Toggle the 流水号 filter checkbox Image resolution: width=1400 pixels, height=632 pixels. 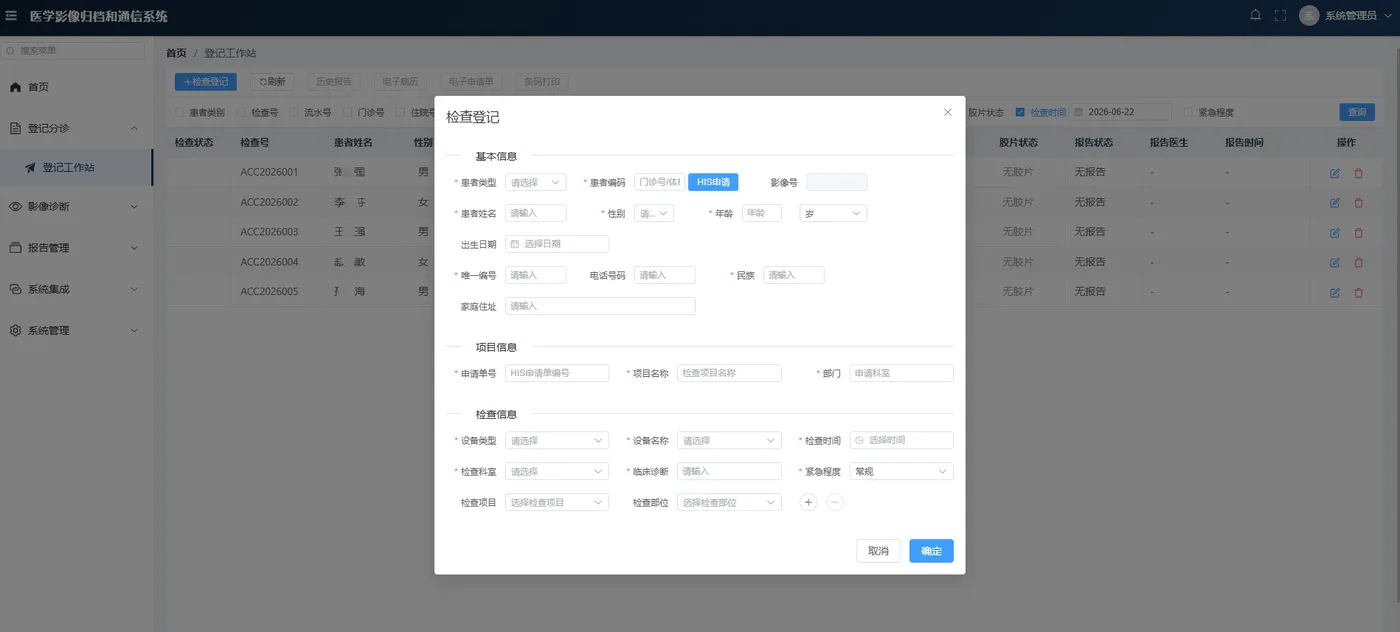294,113
